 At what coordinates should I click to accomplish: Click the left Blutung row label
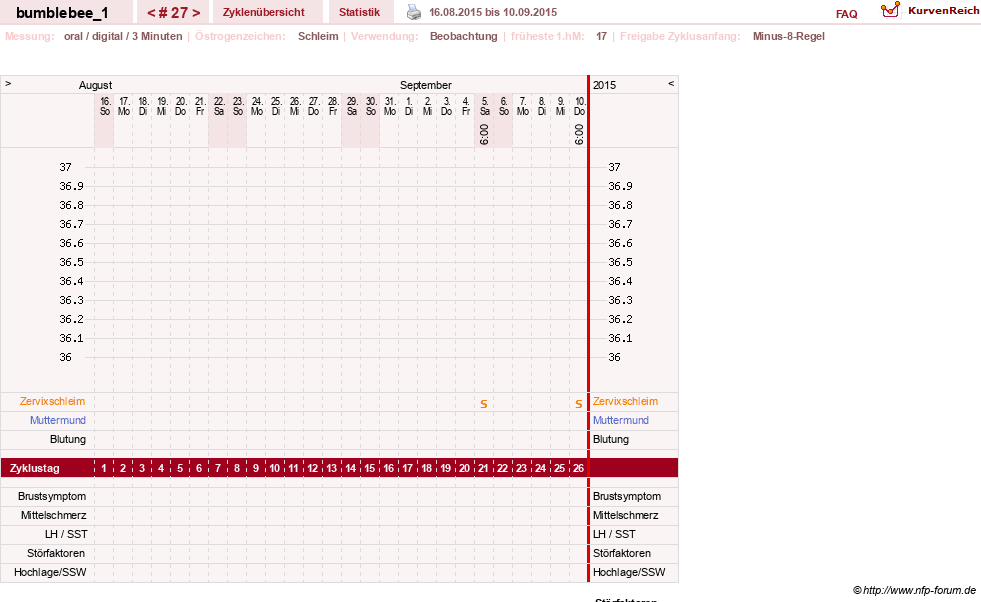68,439
